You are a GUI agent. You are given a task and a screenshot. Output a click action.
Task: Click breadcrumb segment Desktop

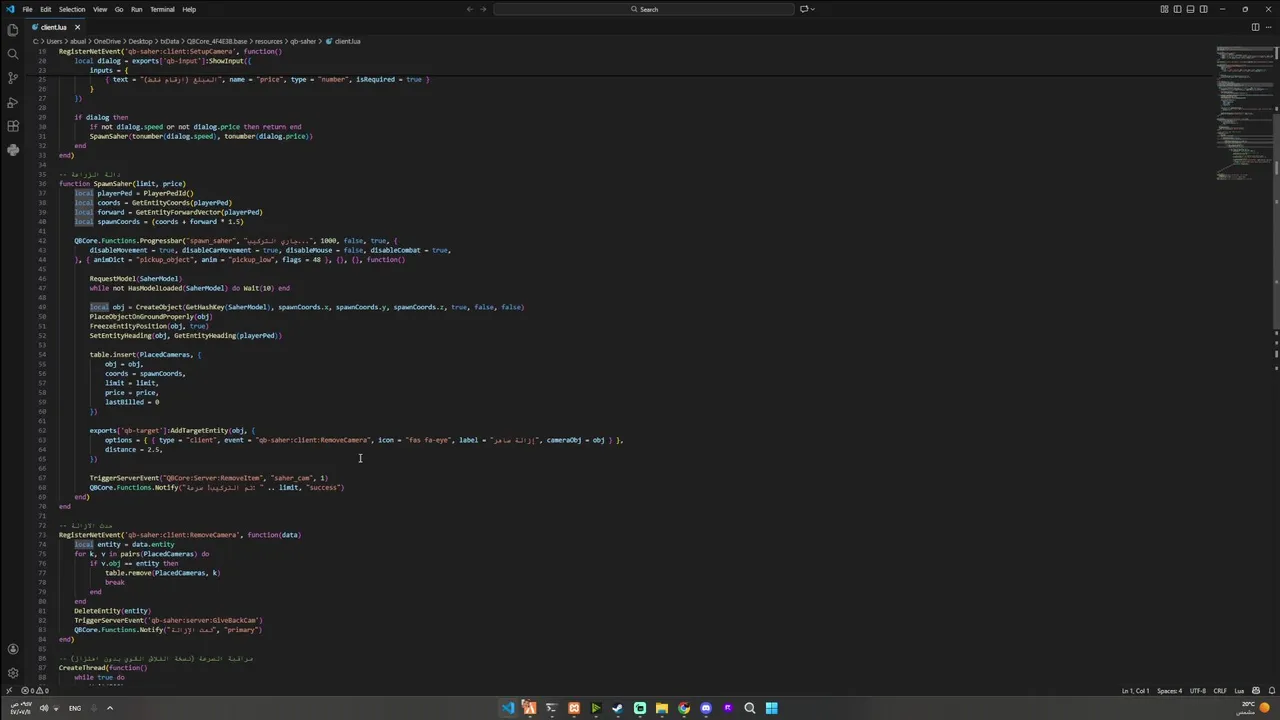click(140, 41)
